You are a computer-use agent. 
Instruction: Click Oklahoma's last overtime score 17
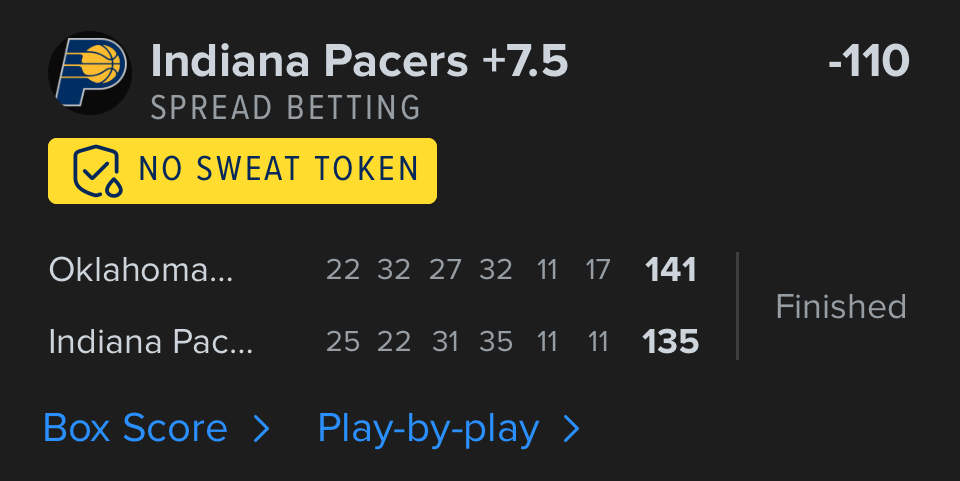pos(598,270)
